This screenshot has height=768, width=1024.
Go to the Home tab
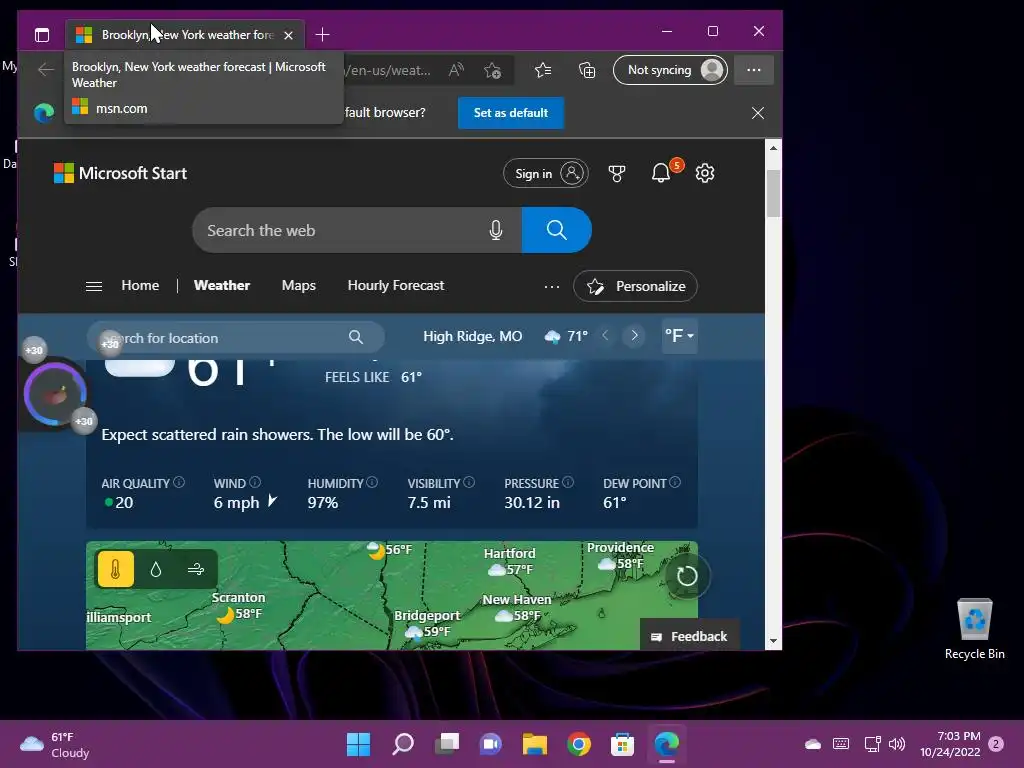140,285
